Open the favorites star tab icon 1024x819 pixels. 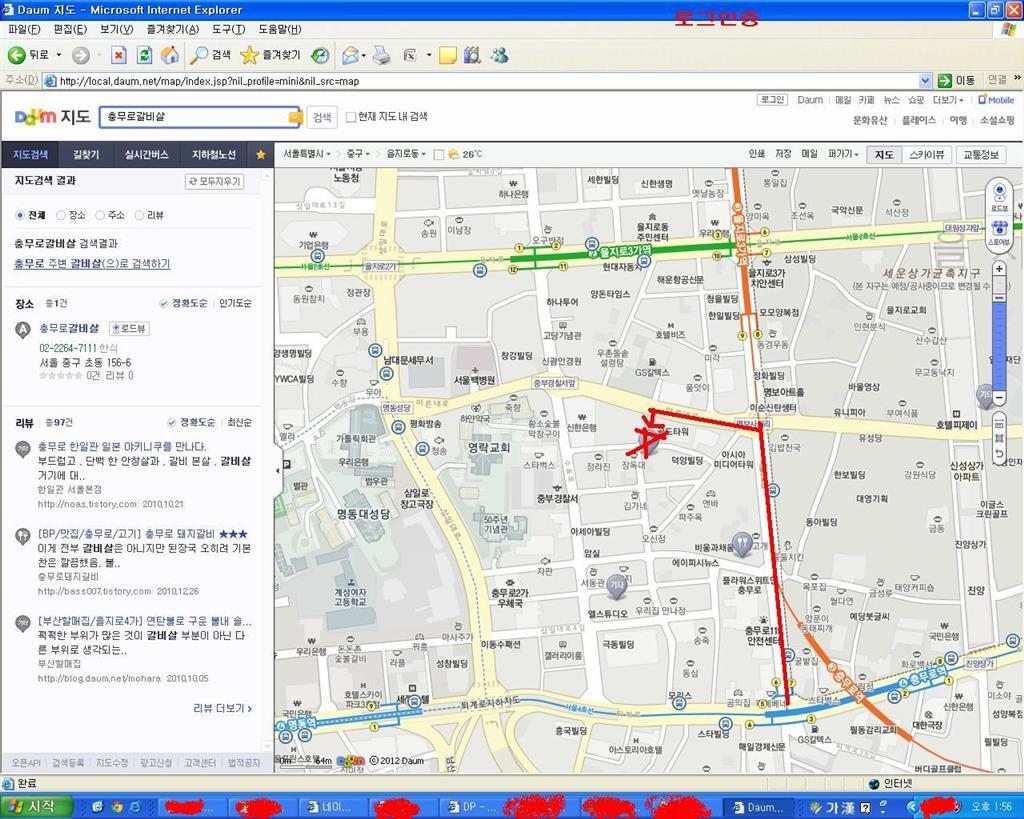click(x=261, y=155)
